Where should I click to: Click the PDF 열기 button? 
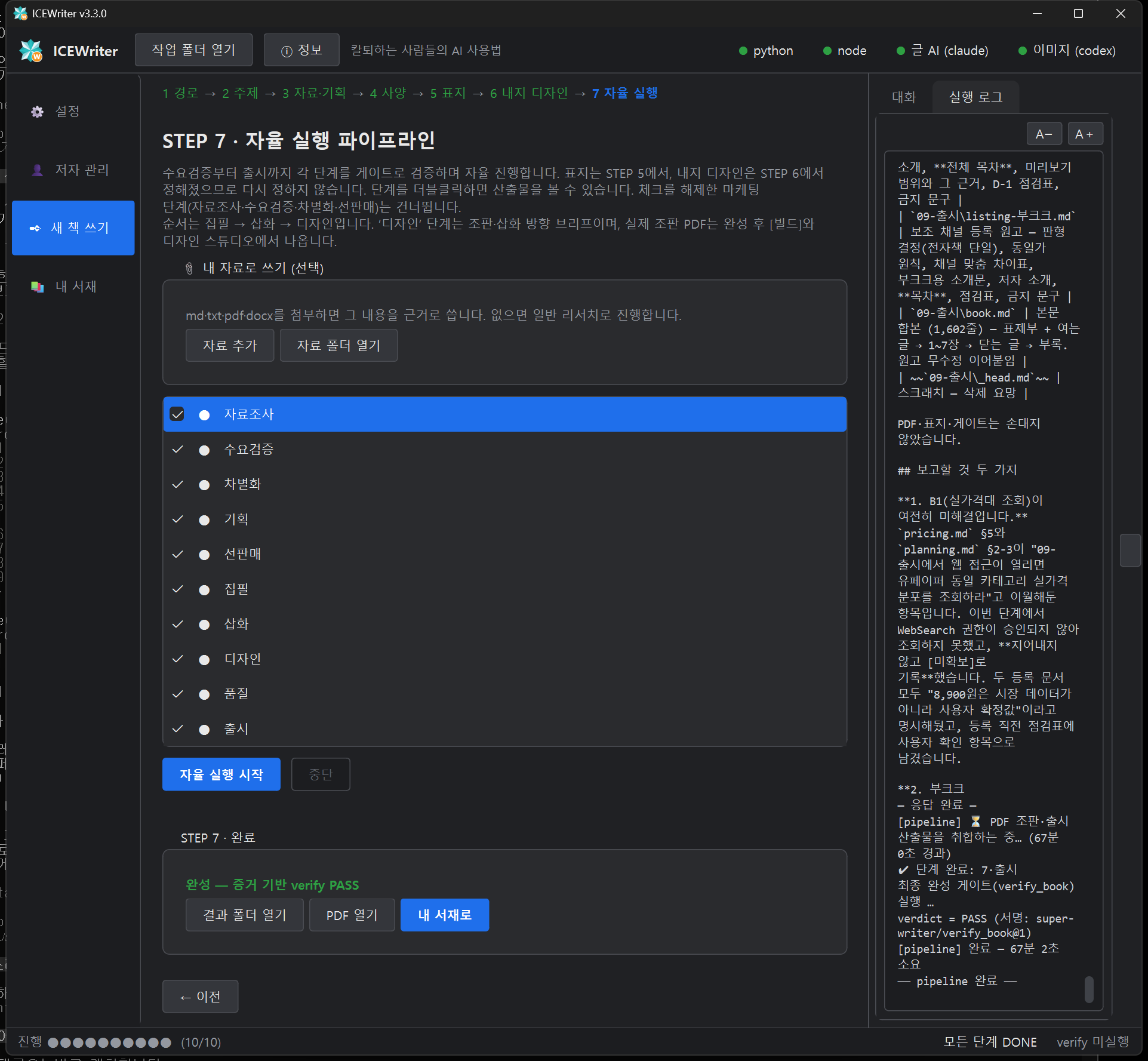(x=352, y=915)
